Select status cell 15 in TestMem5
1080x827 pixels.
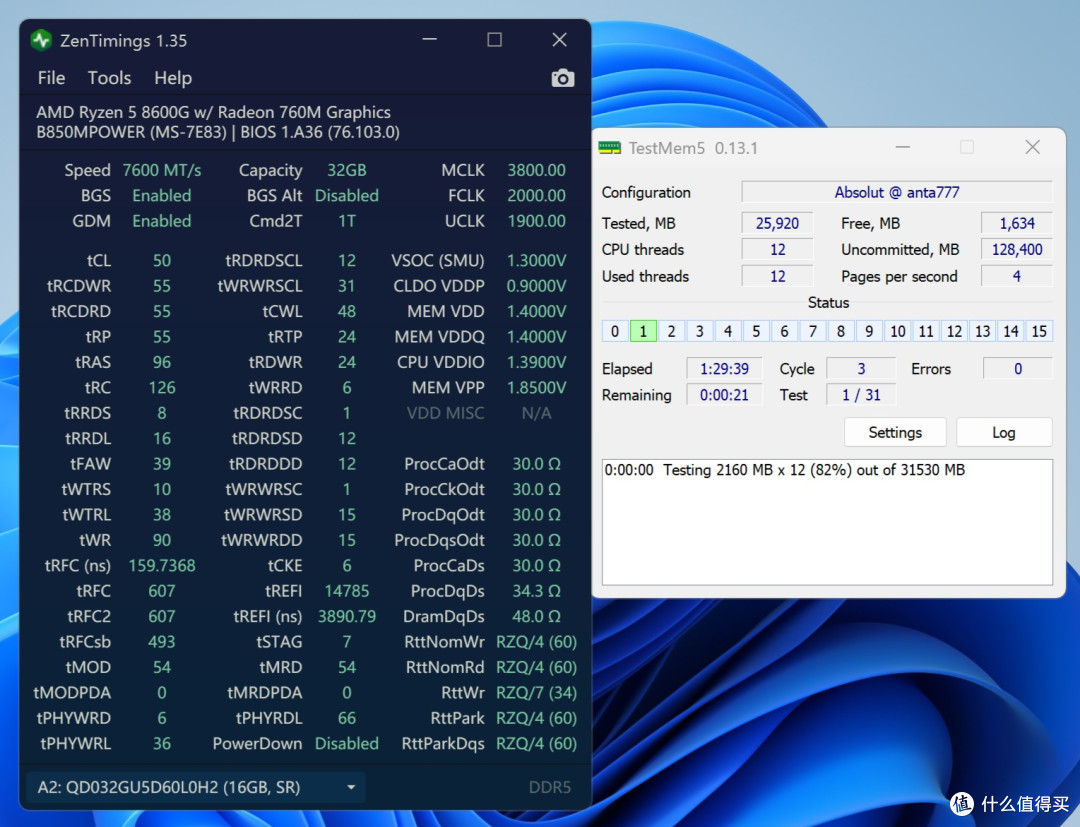(1039, 331)
